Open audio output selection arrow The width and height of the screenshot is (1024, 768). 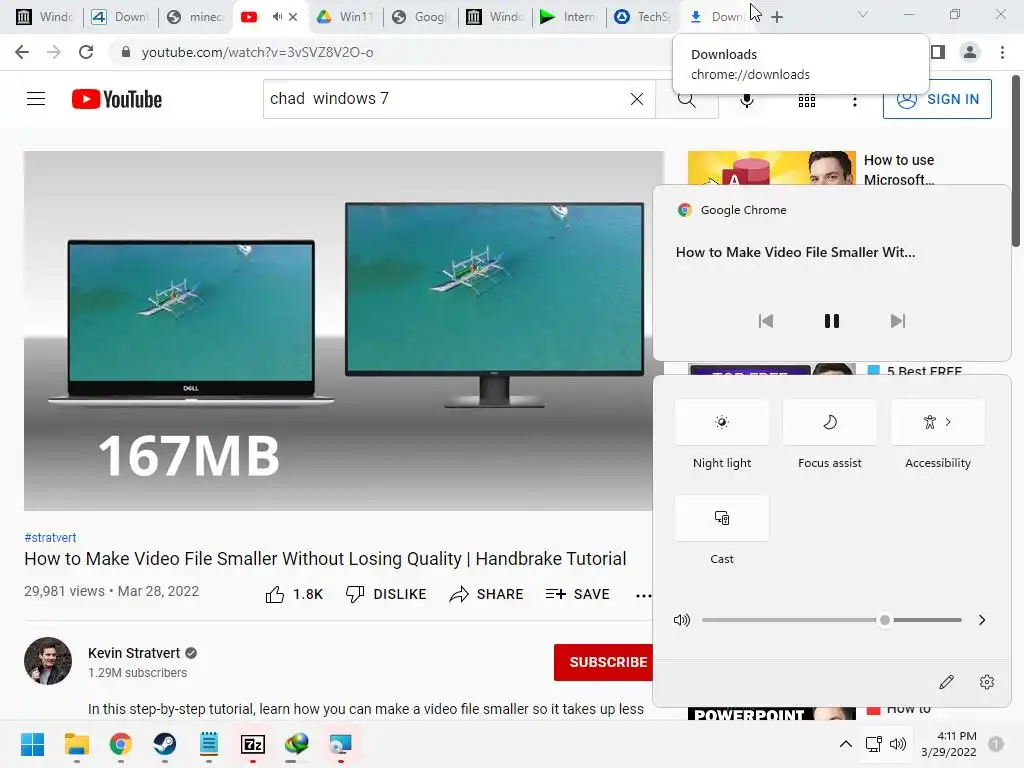982,620
